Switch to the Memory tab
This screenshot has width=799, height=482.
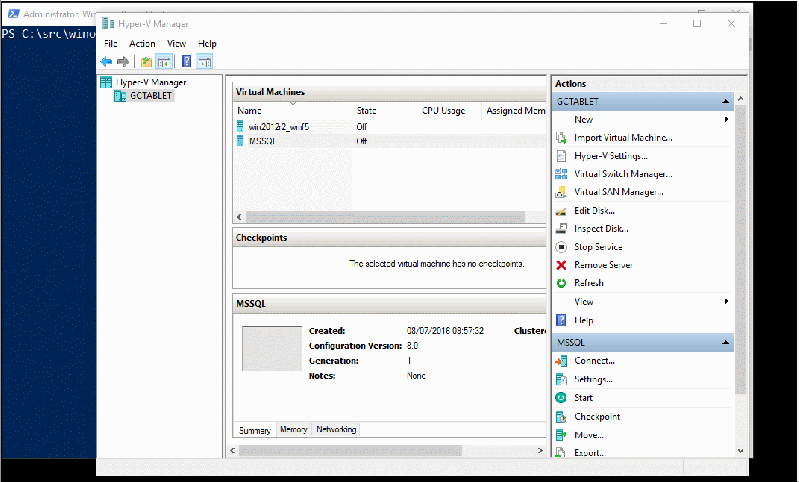[x=293, y=430]
